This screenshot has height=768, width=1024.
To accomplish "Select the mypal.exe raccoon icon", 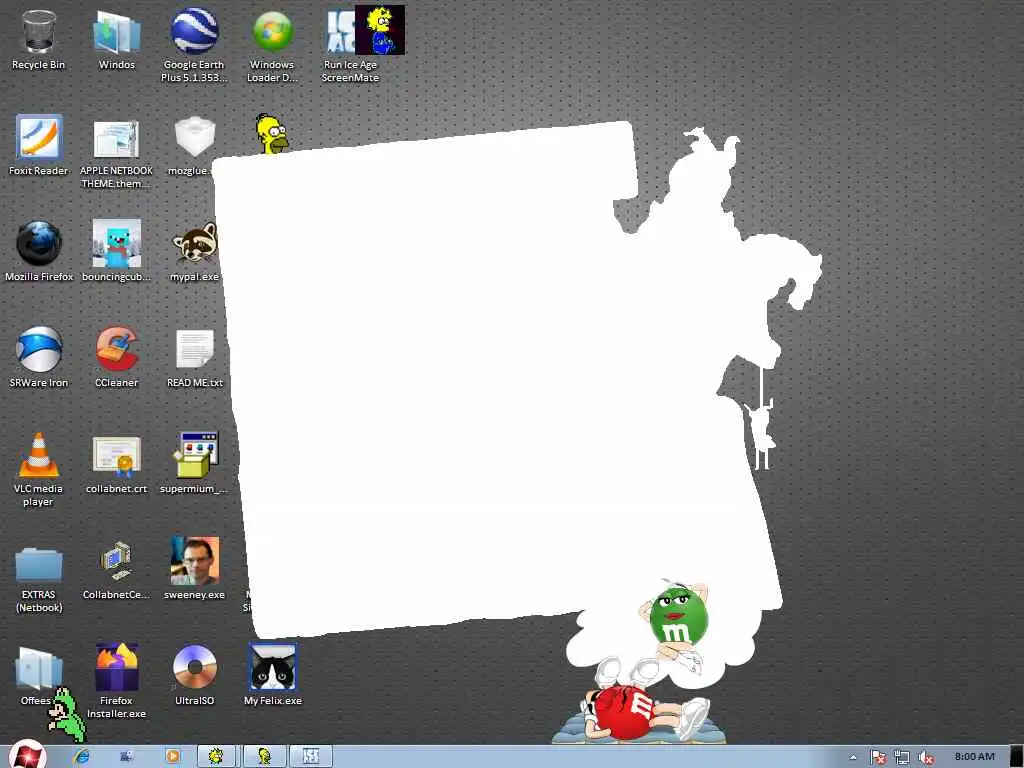I will click(195, 243).
